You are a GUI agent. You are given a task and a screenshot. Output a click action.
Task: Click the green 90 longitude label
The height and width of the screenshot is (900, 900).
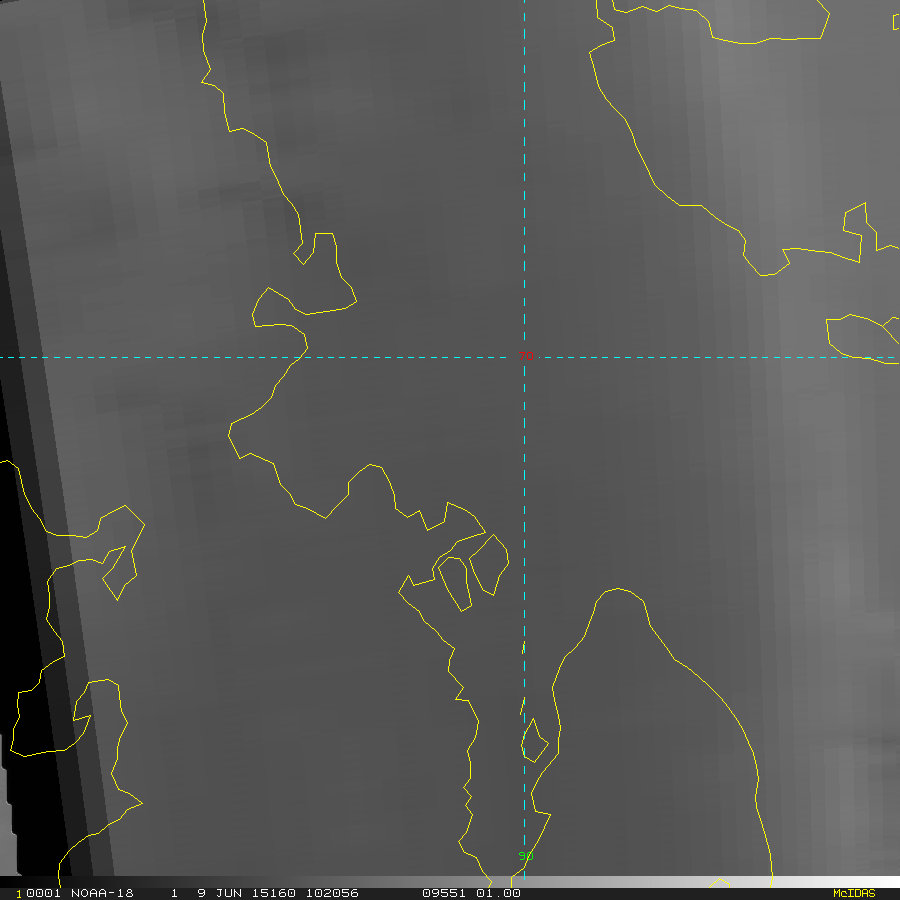pyautogui.click(x=526, y=856)
